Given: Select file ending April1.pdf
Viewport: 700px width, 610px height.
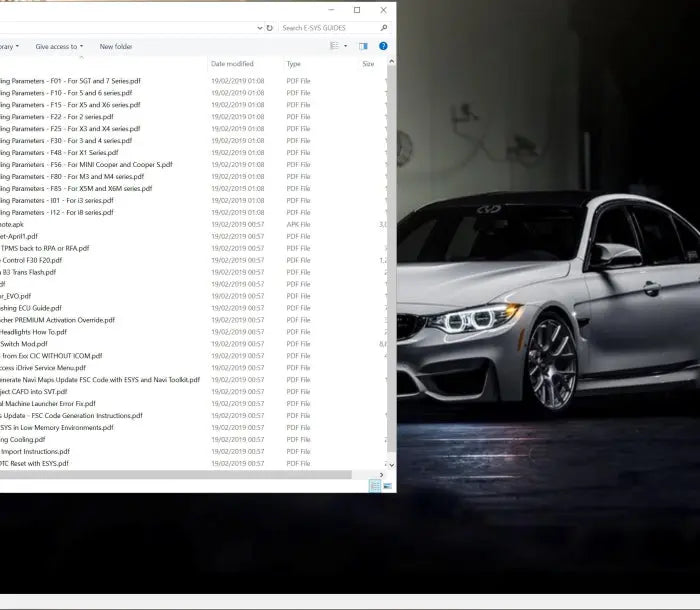Looking at the screenshot, I should pos(19,236).
